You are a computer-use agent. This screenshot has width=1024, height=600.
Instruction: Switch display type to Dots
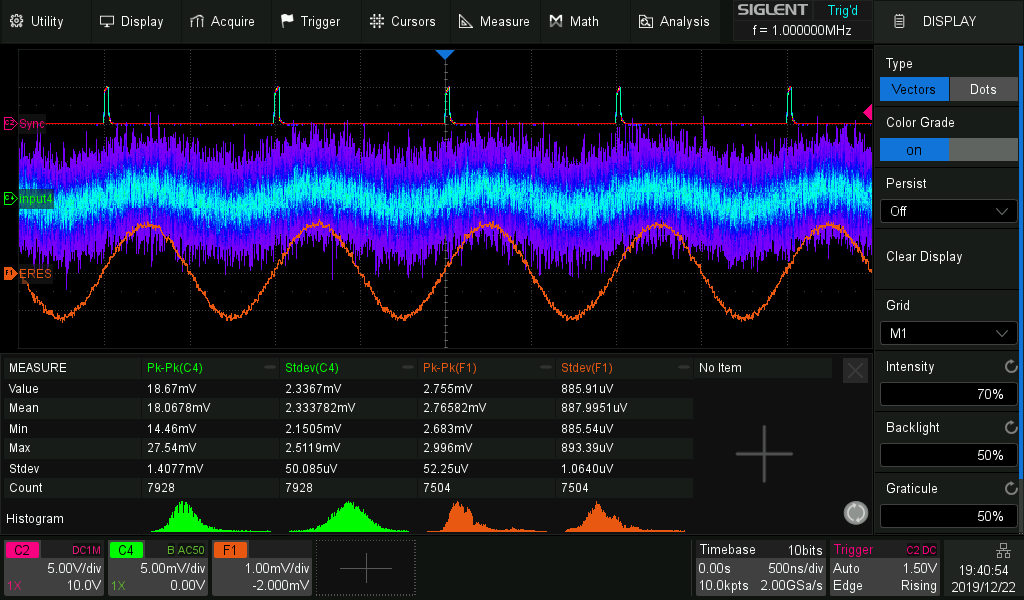[983, 89]
